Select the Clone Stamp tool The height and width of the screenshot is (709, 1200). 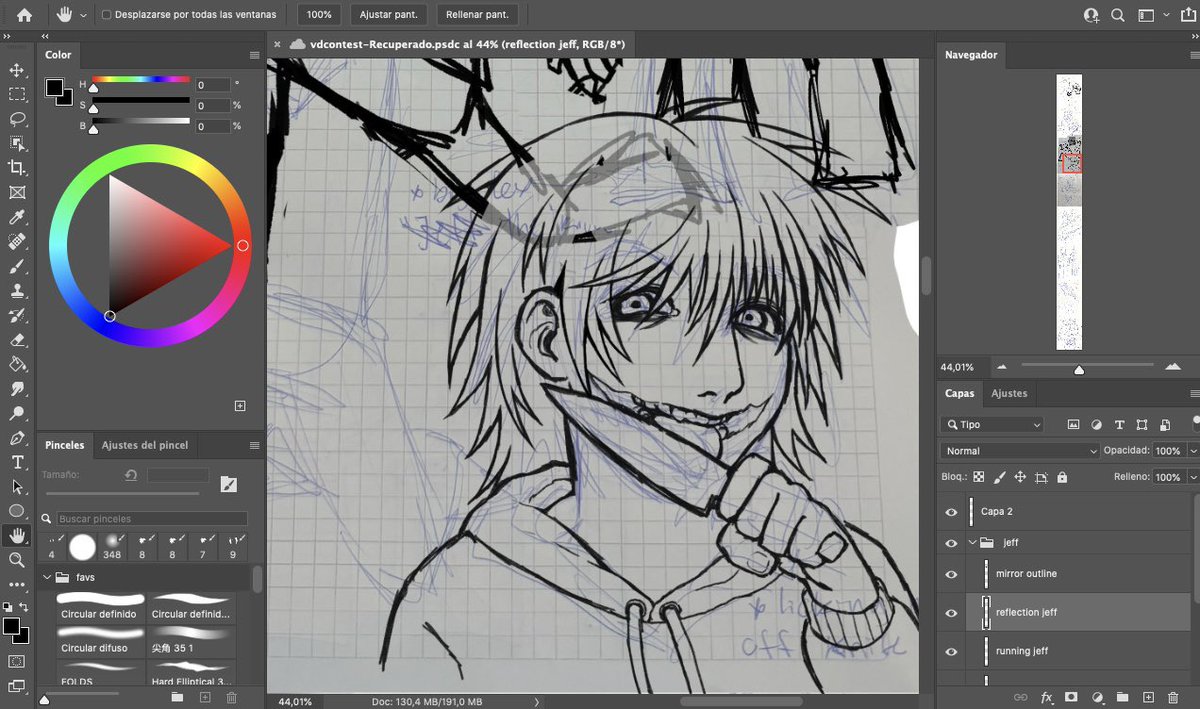[17, 291]
